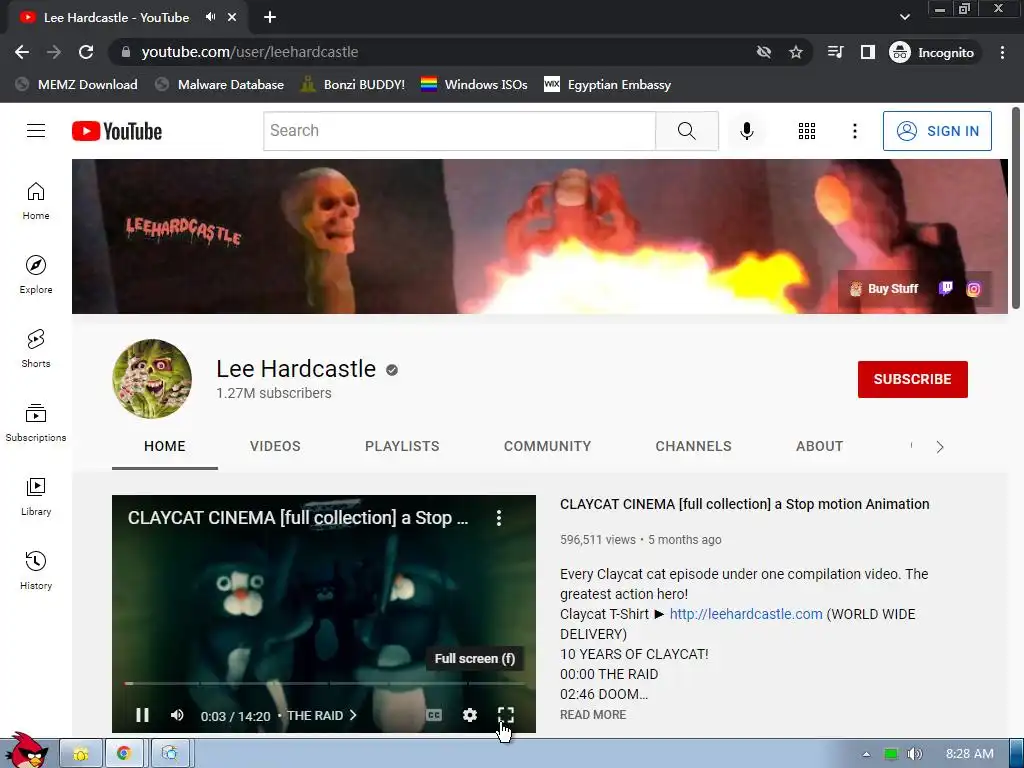Open History in sidebar
Image resolution: width=1024 pixels, height=768 pixels.
pyautogui.click(x=36, y=571)
